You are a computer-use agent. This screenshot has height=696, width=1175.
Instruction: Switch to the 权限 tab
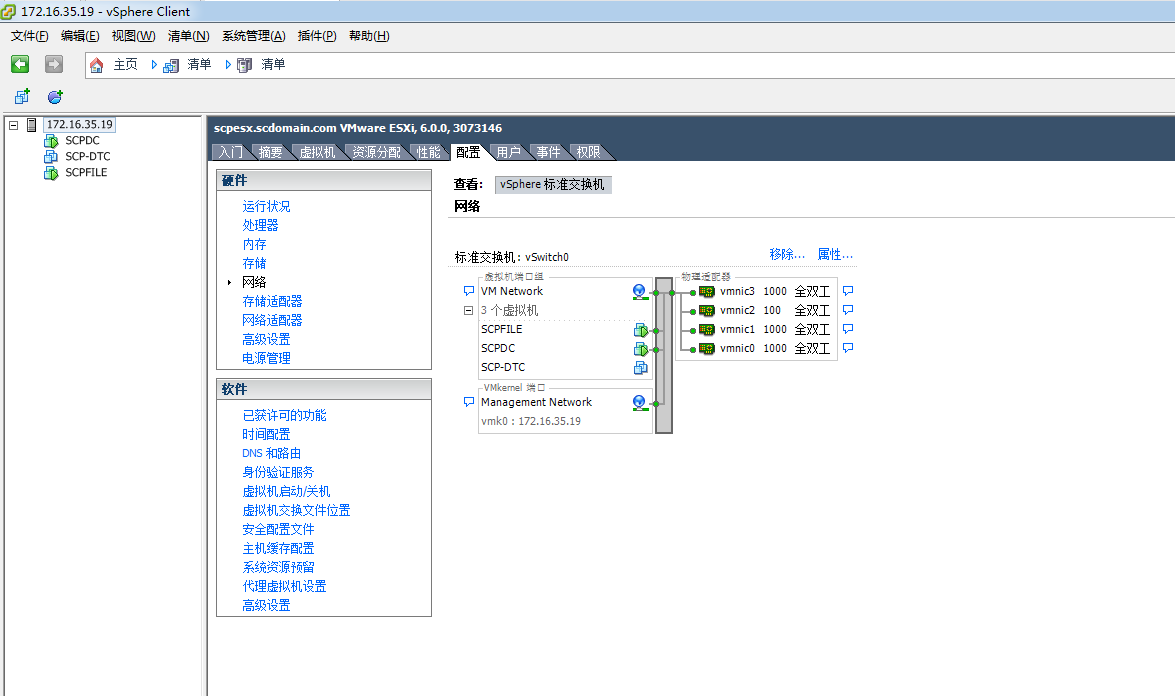point(588,152)
